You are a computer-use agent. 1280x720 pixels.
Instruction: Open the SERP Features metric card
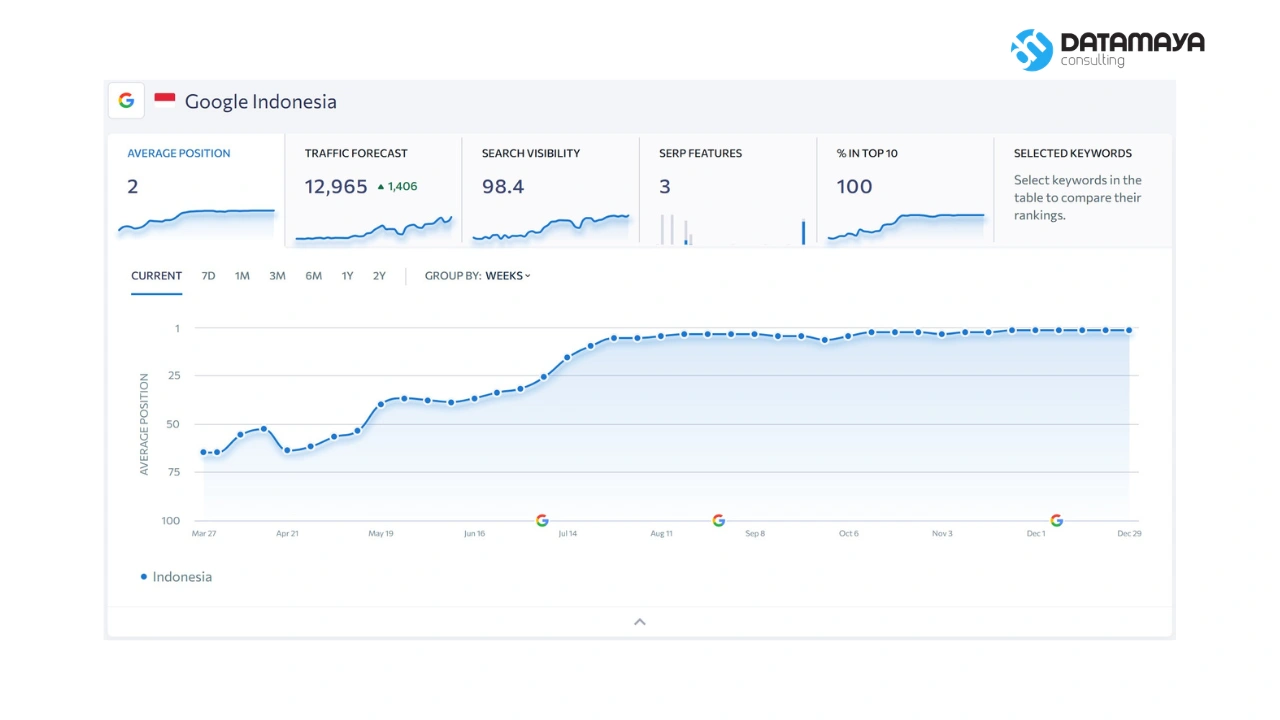click(727, 190)
